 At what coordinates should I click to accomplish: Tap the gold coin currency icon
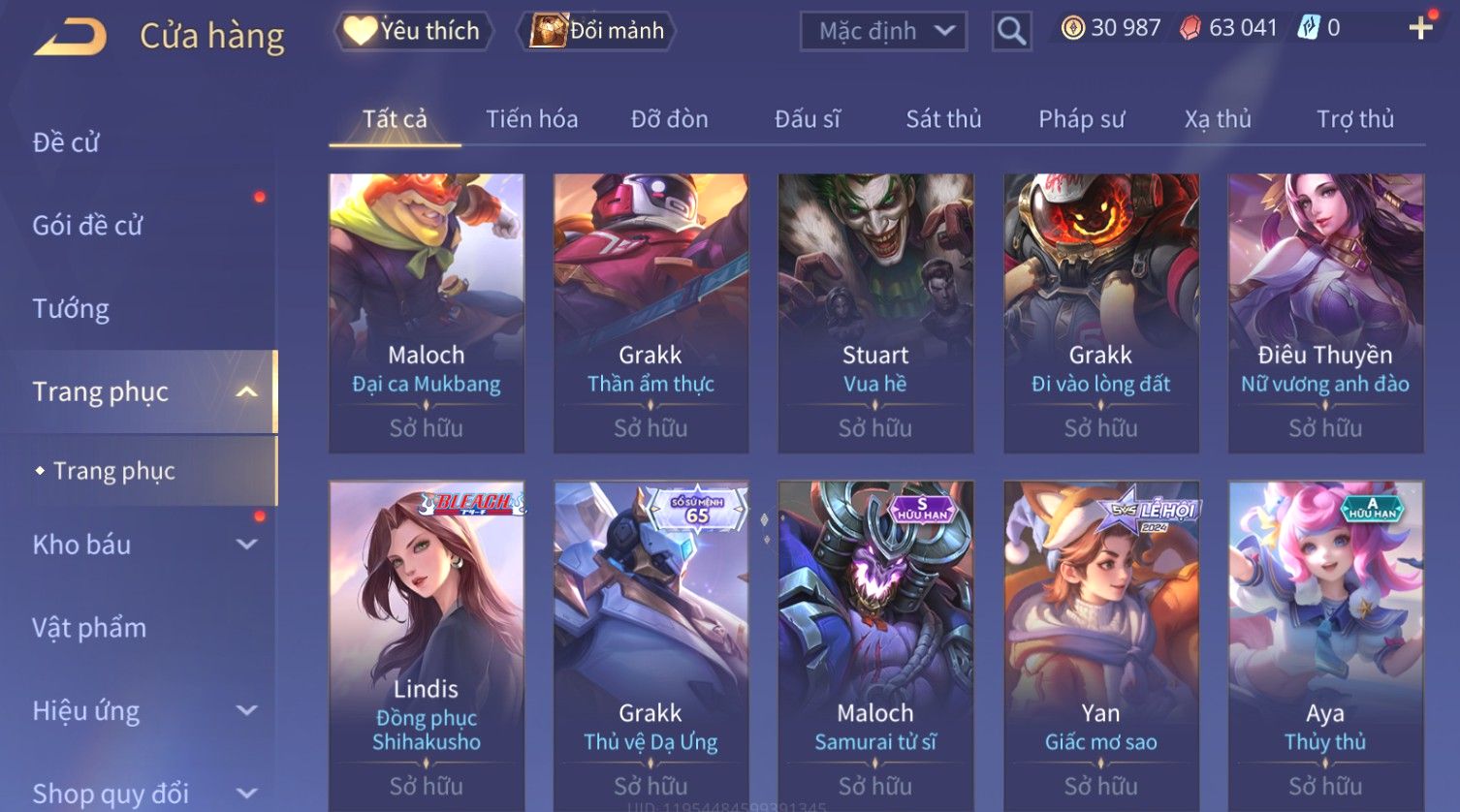(x=1072, y=28)
